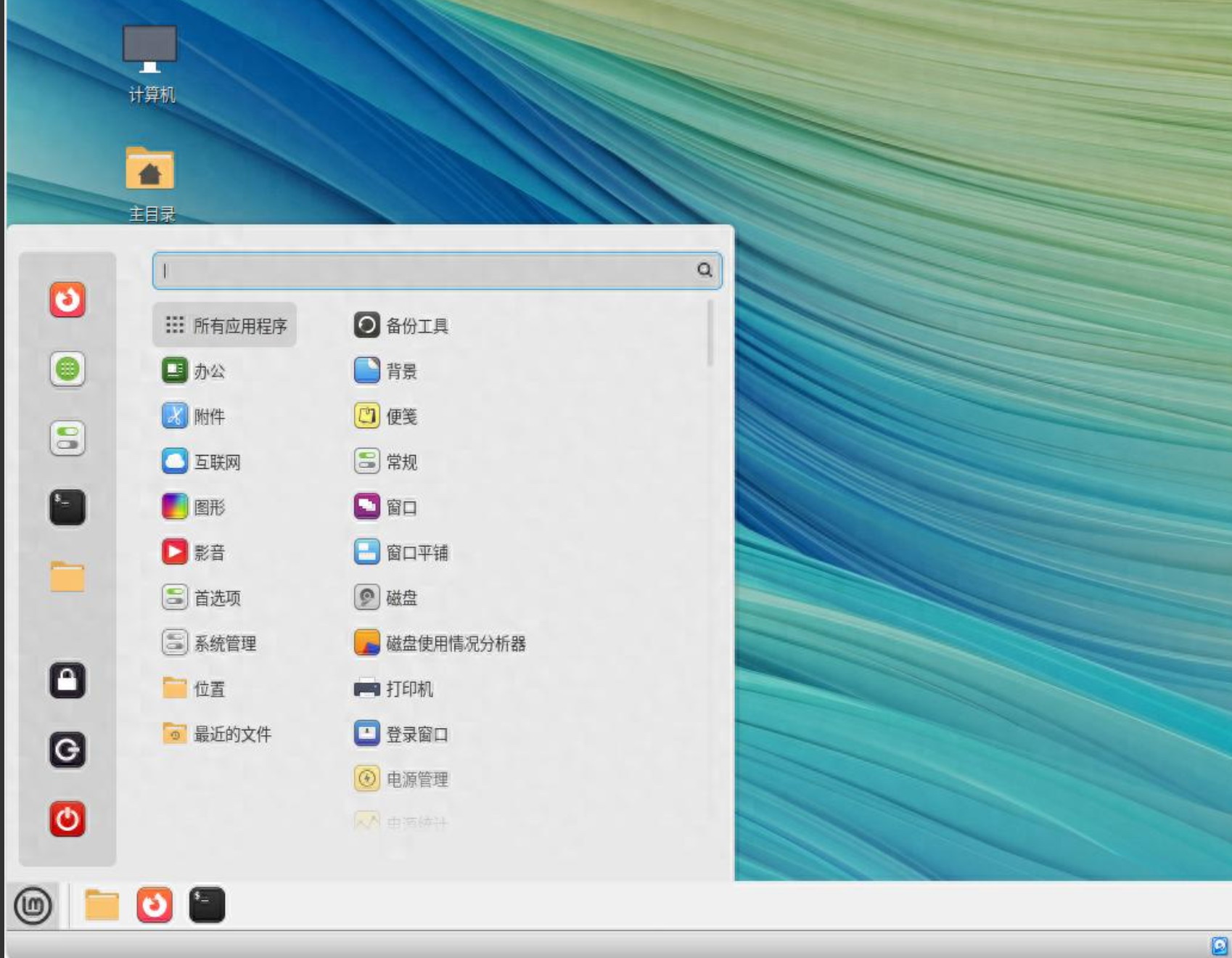Click the red power-off icon in the sidebar
This screenshot has width=1232, height=958.
67,819
